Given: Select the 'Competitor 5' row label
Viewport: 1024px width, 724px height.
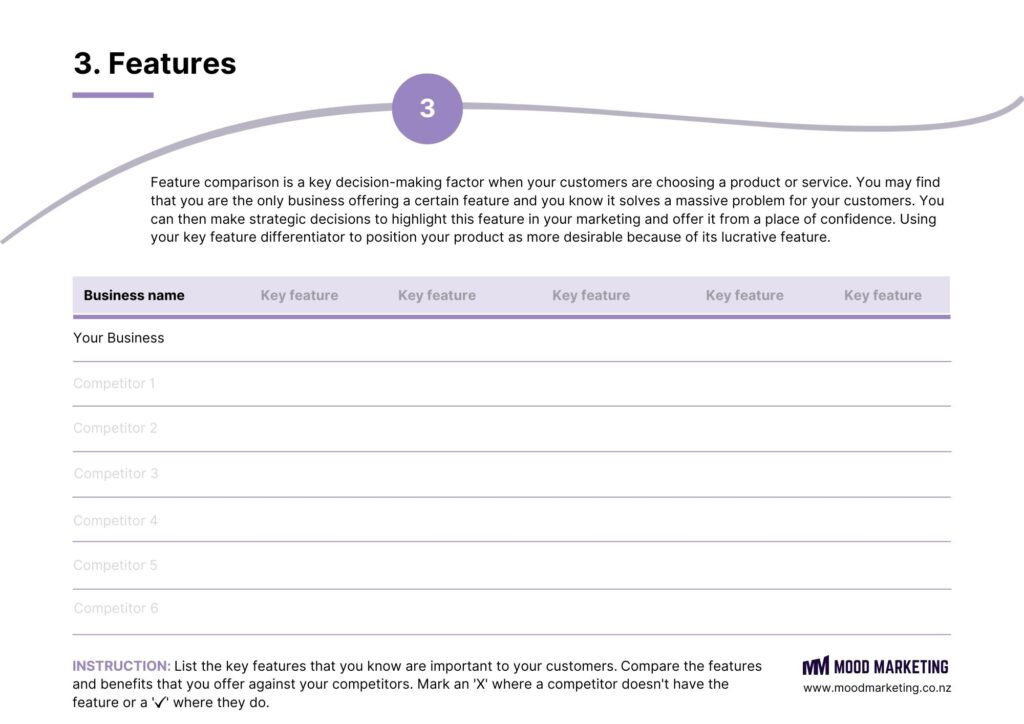Looking at the screenshot, I should click(115, 565).
